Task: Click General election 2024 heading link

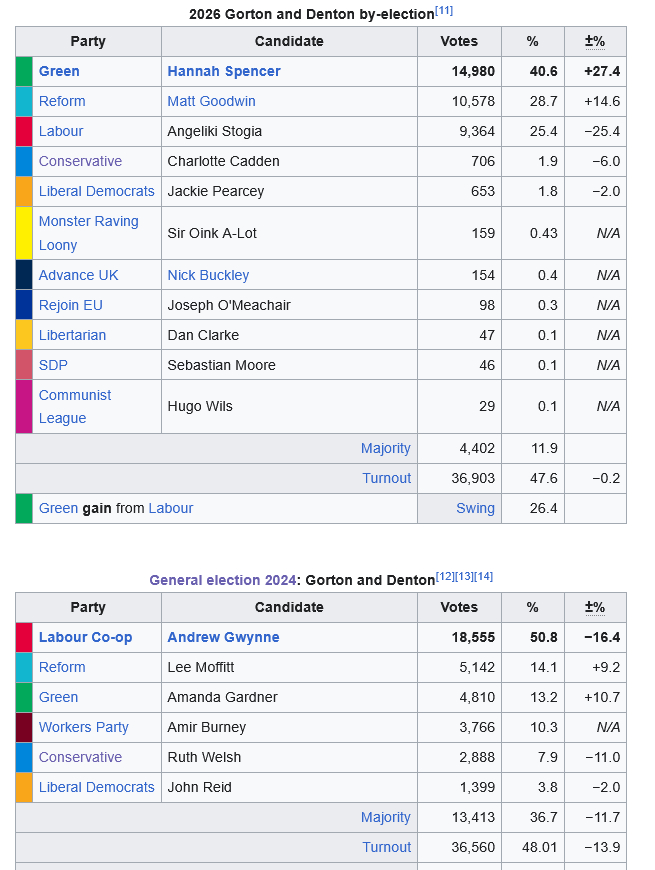Action: (222, 580)
